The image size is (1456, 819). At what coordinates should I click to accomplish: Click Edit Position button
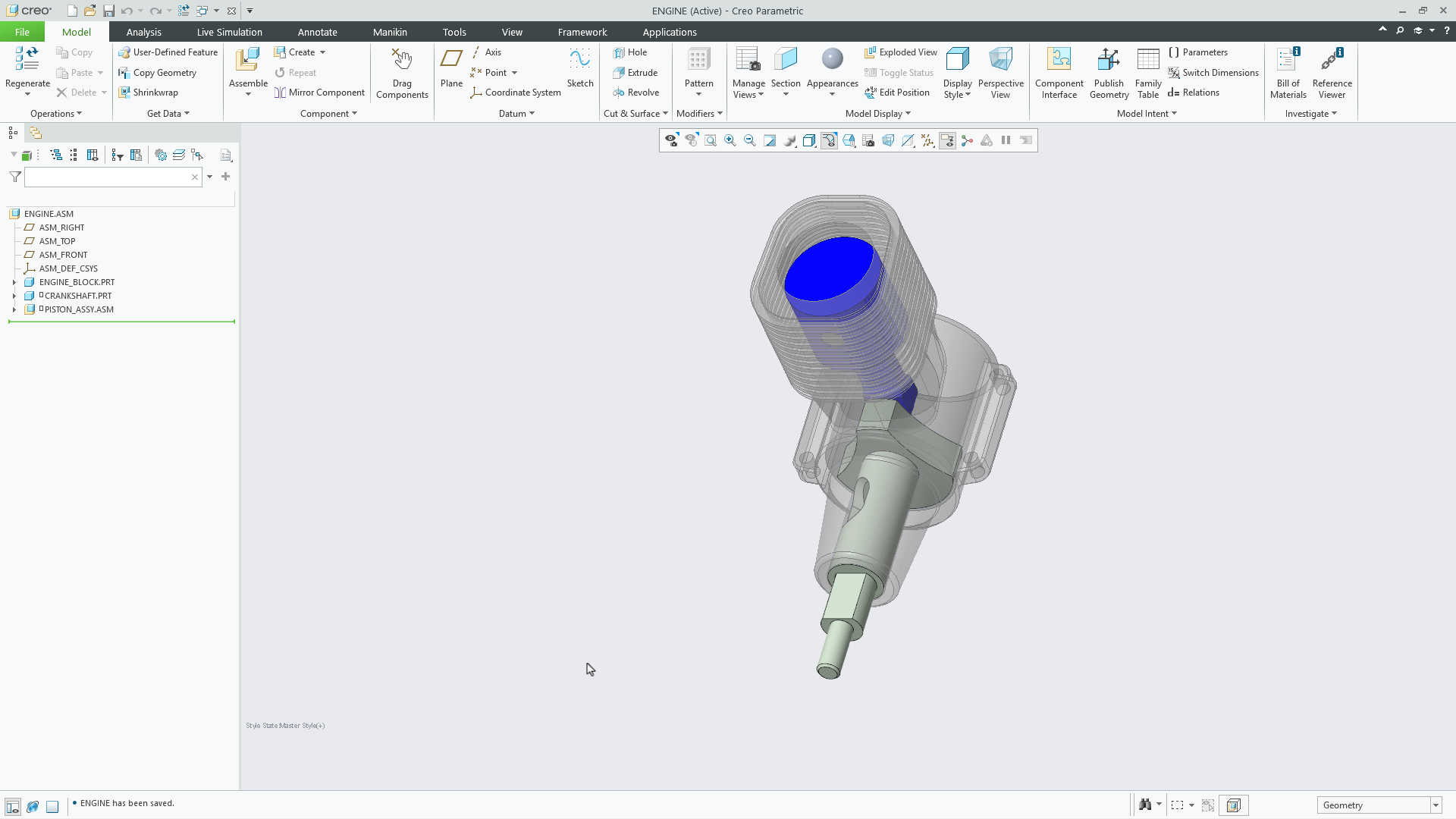[897, 93]
